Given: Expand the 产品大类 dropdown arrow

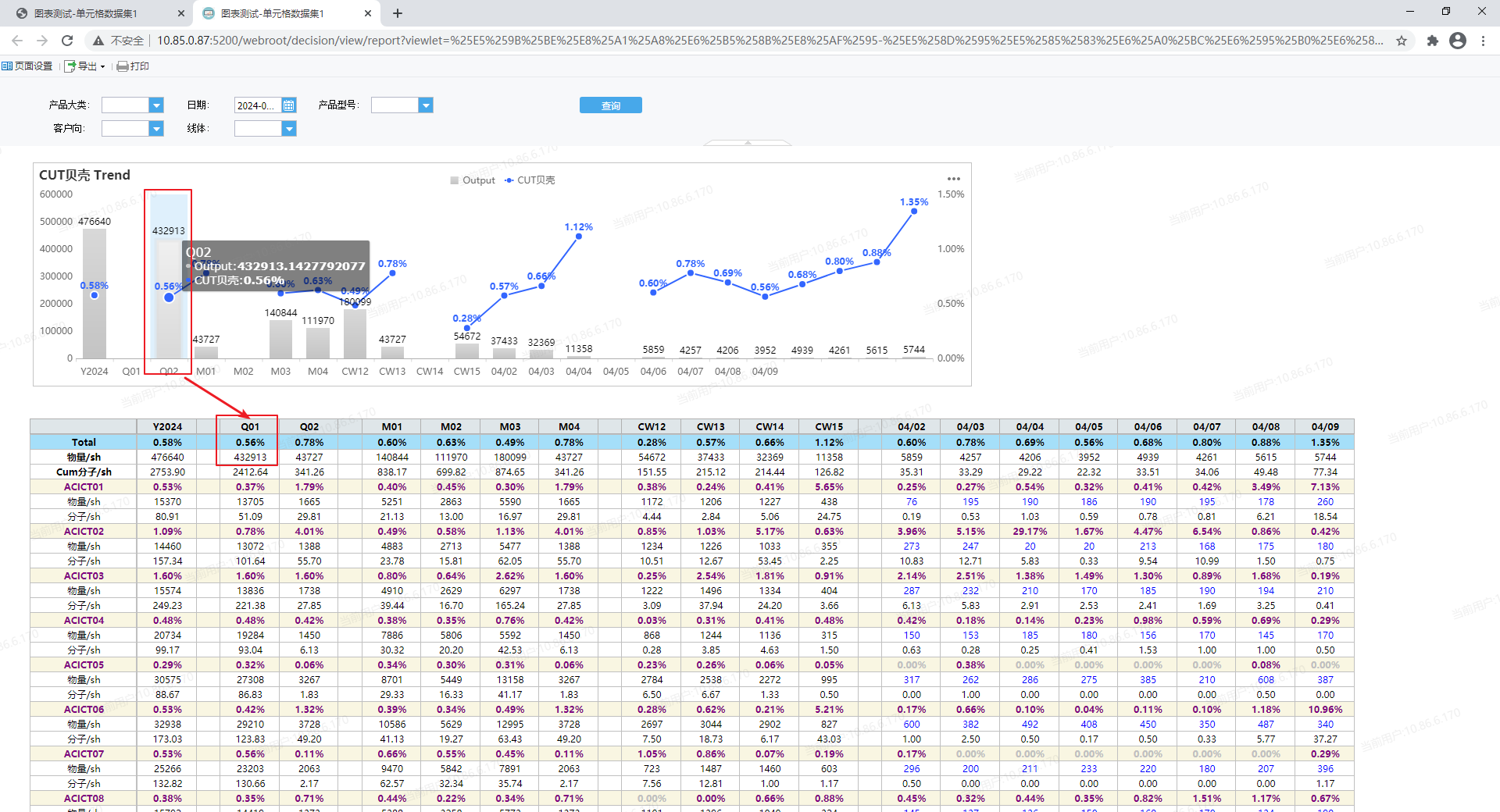Looking at the screenshot, I should coord(156,105).
